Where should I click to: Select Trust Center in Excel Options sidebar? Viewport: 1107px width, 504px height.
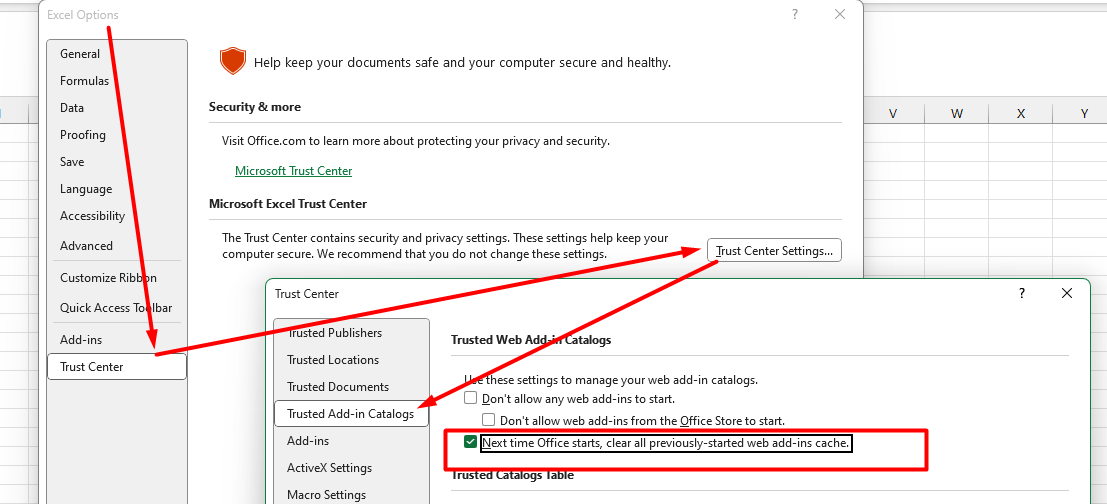click(x=117, y=366)
